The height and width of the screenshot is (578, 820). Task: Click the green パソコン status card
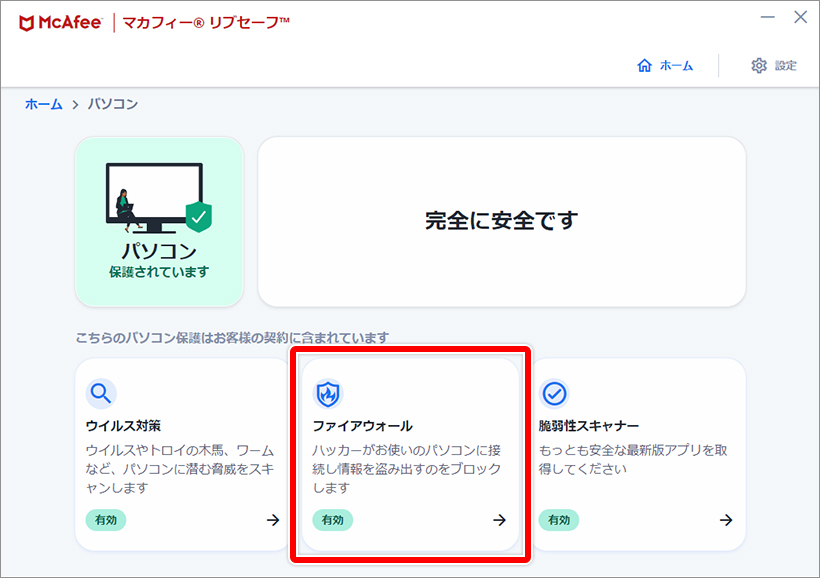[160, 220]
